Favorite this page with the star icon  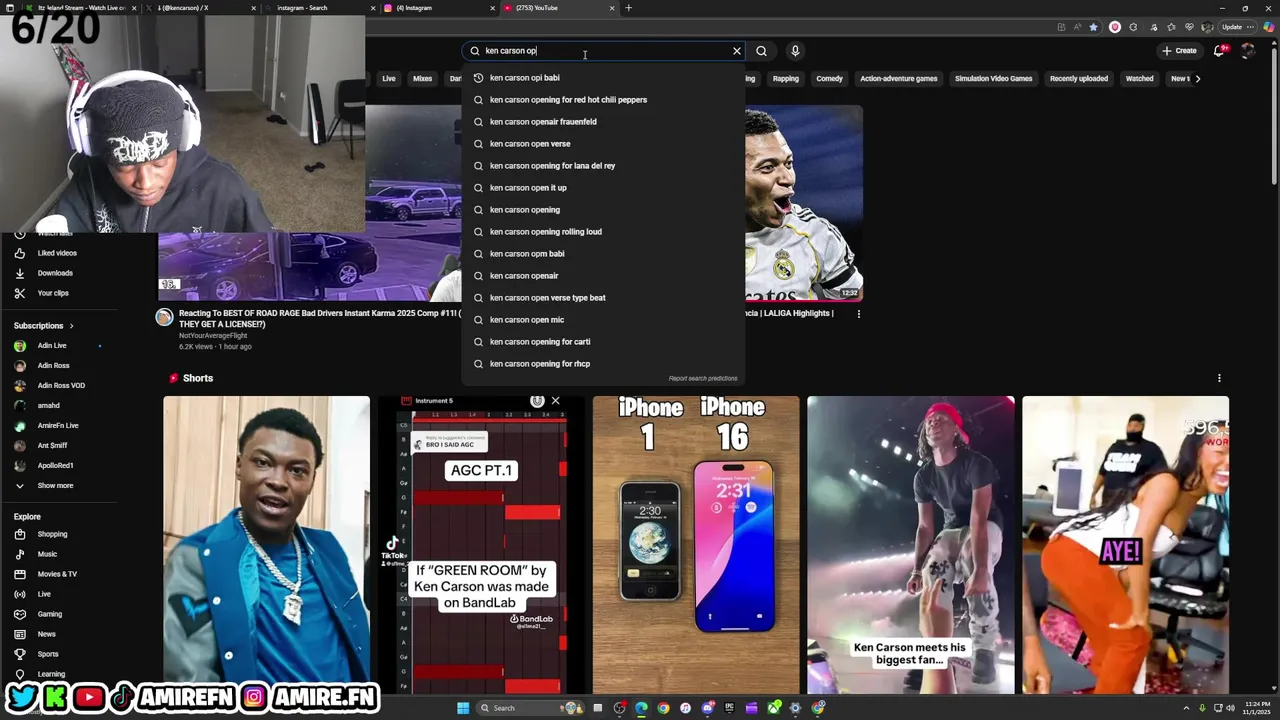click(1093, 27)
